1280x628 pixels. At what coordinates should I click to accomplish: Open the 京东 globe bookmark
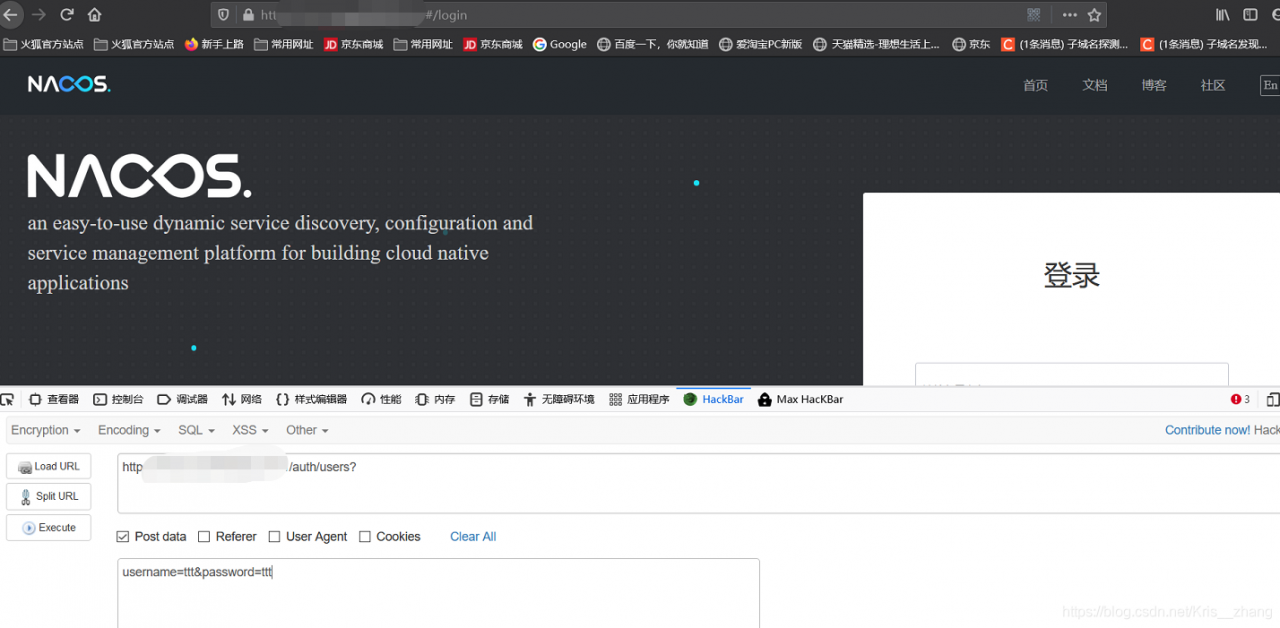[x=971, y=44]
